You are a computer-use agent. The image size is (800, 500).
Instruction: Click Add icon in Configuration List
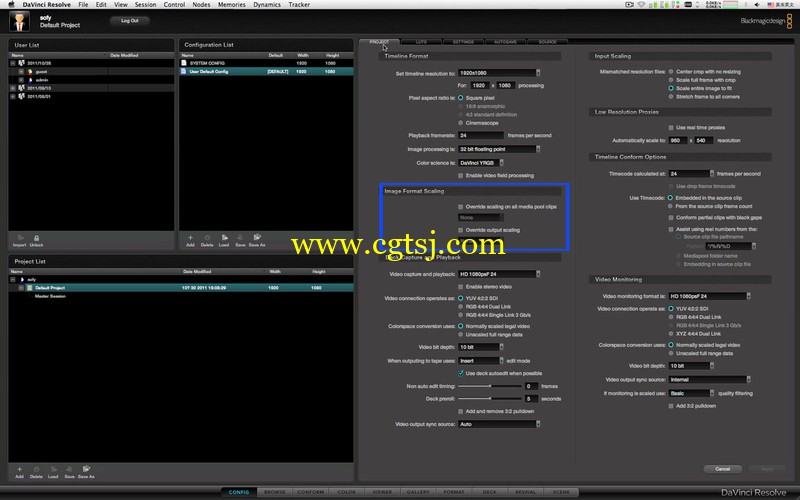click(190, 237)
